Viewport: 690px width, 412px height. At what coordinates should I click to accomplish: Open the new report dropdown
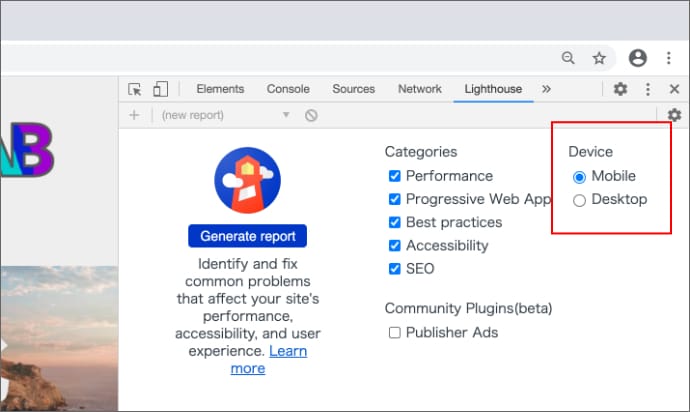(x=225, y=115)
